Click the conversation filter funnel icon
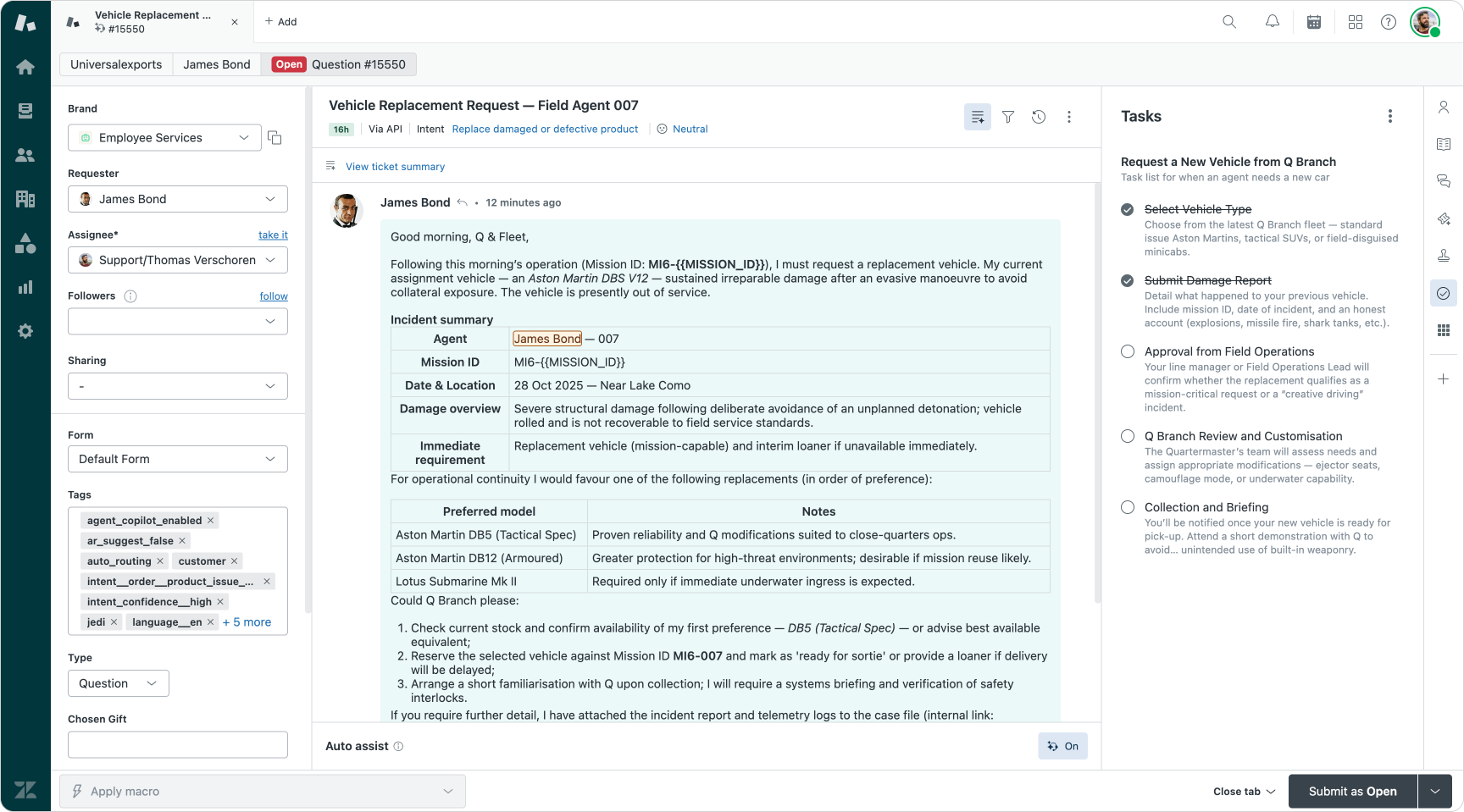Image resolution: width=1464 pixels, height=812 pixels. coord(1008,117)
